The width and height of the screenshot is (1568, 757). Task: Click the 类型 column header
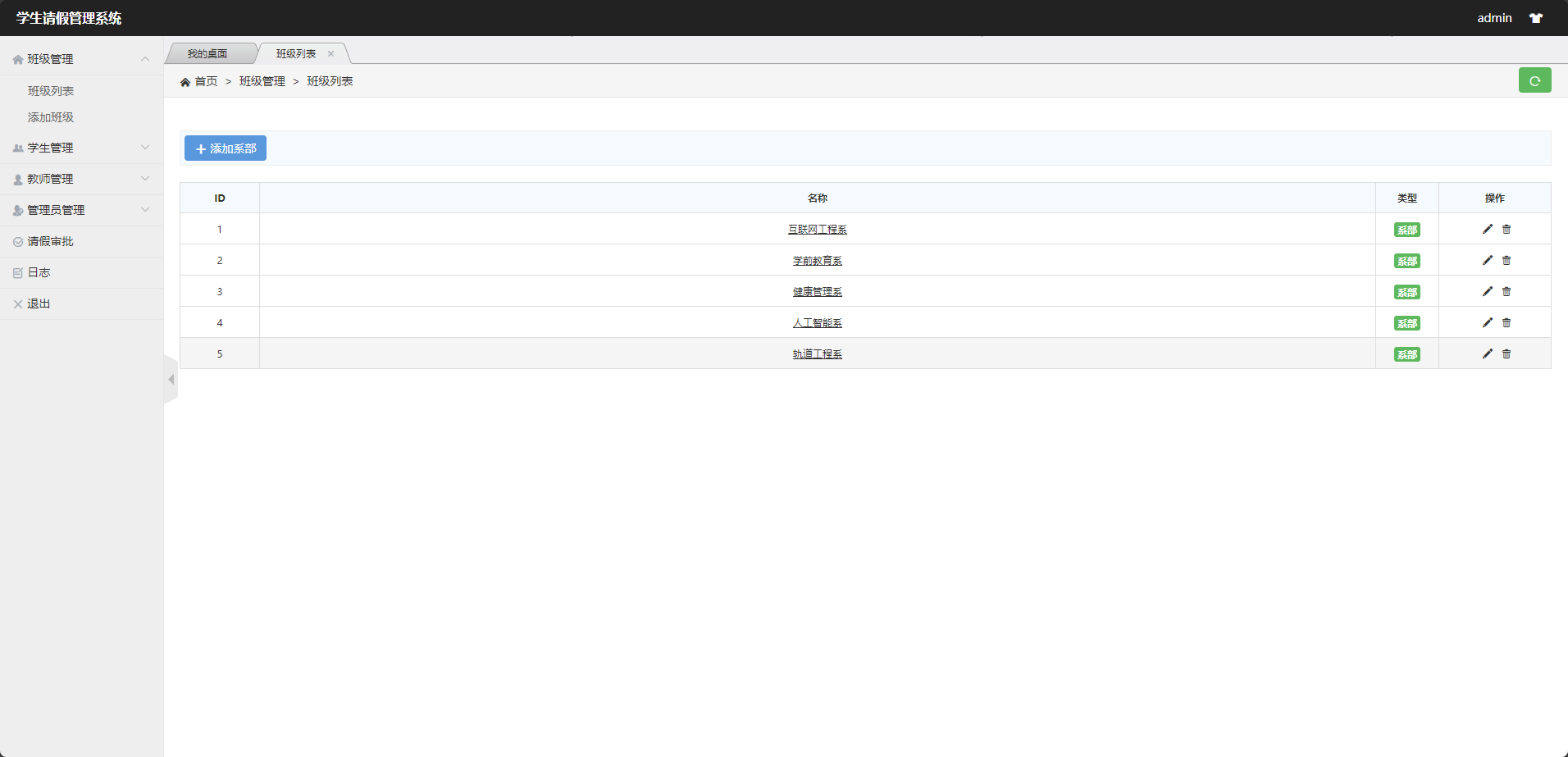[x=1407, y=198]
